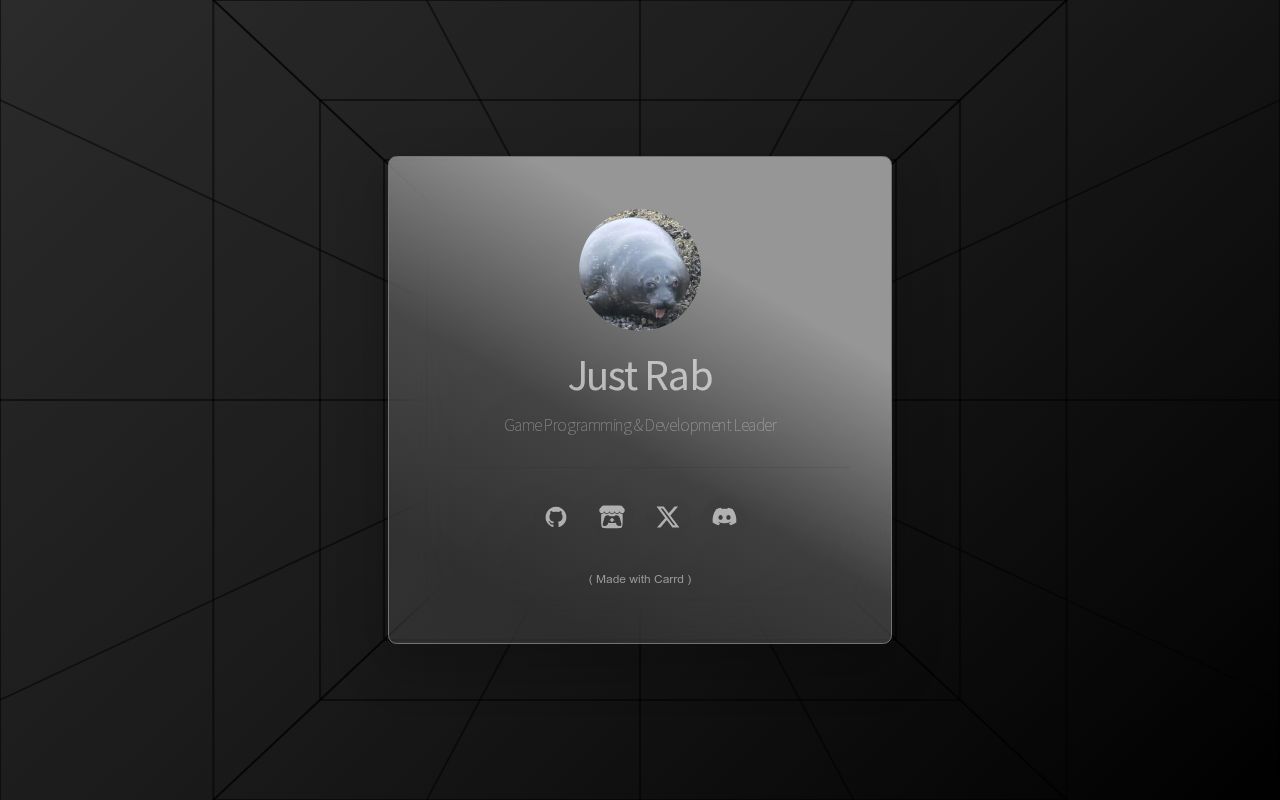Open the Discord community invite icon
This screenshot has width=1280, height=800.
724,517
